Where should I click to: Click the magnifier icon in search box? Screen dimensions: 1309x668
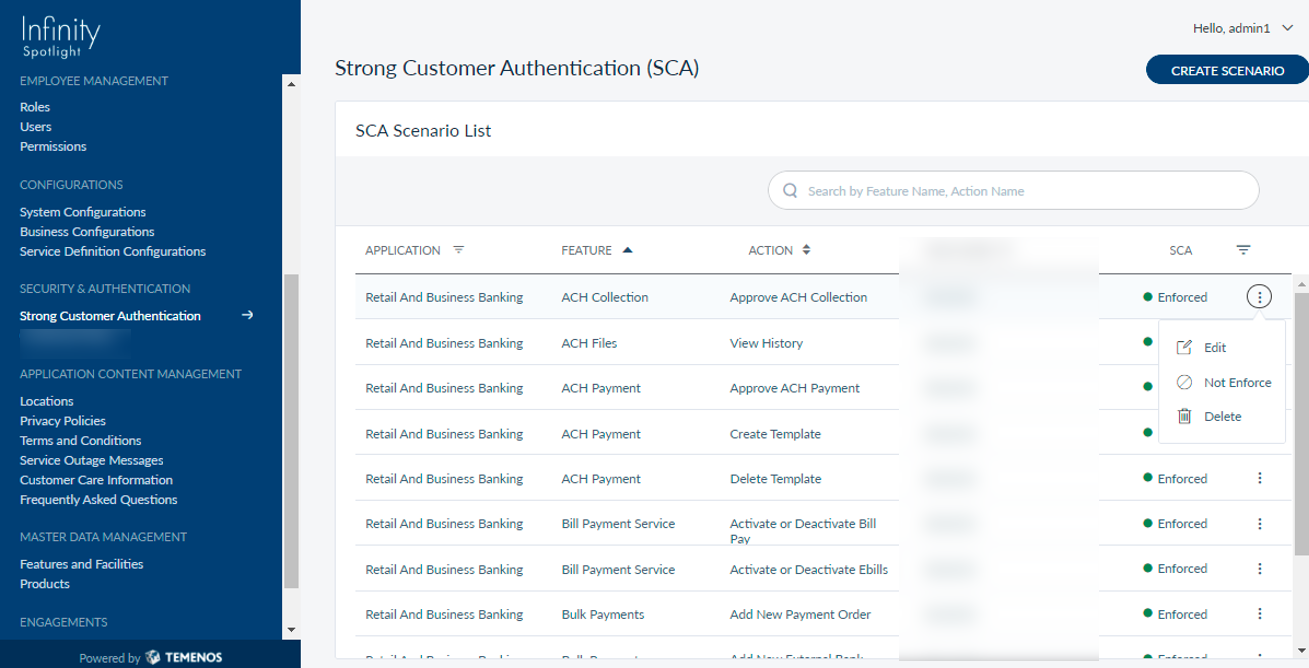pos(791,191)
